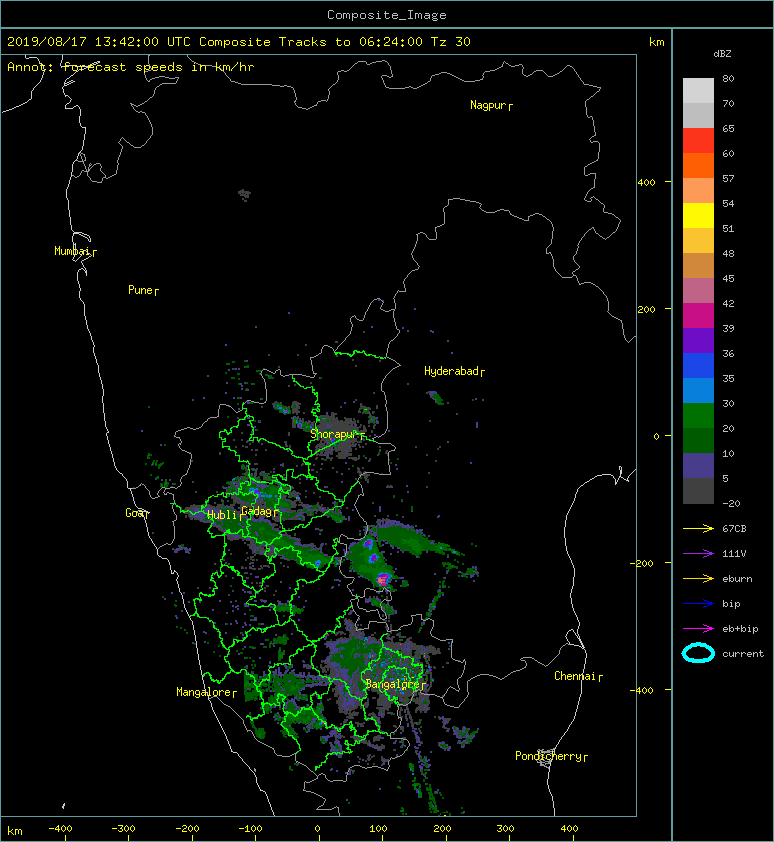Viewport: 774px width, 842px height.
Task: Click the 67CB legend label
Action: click(x=734, y=529)
